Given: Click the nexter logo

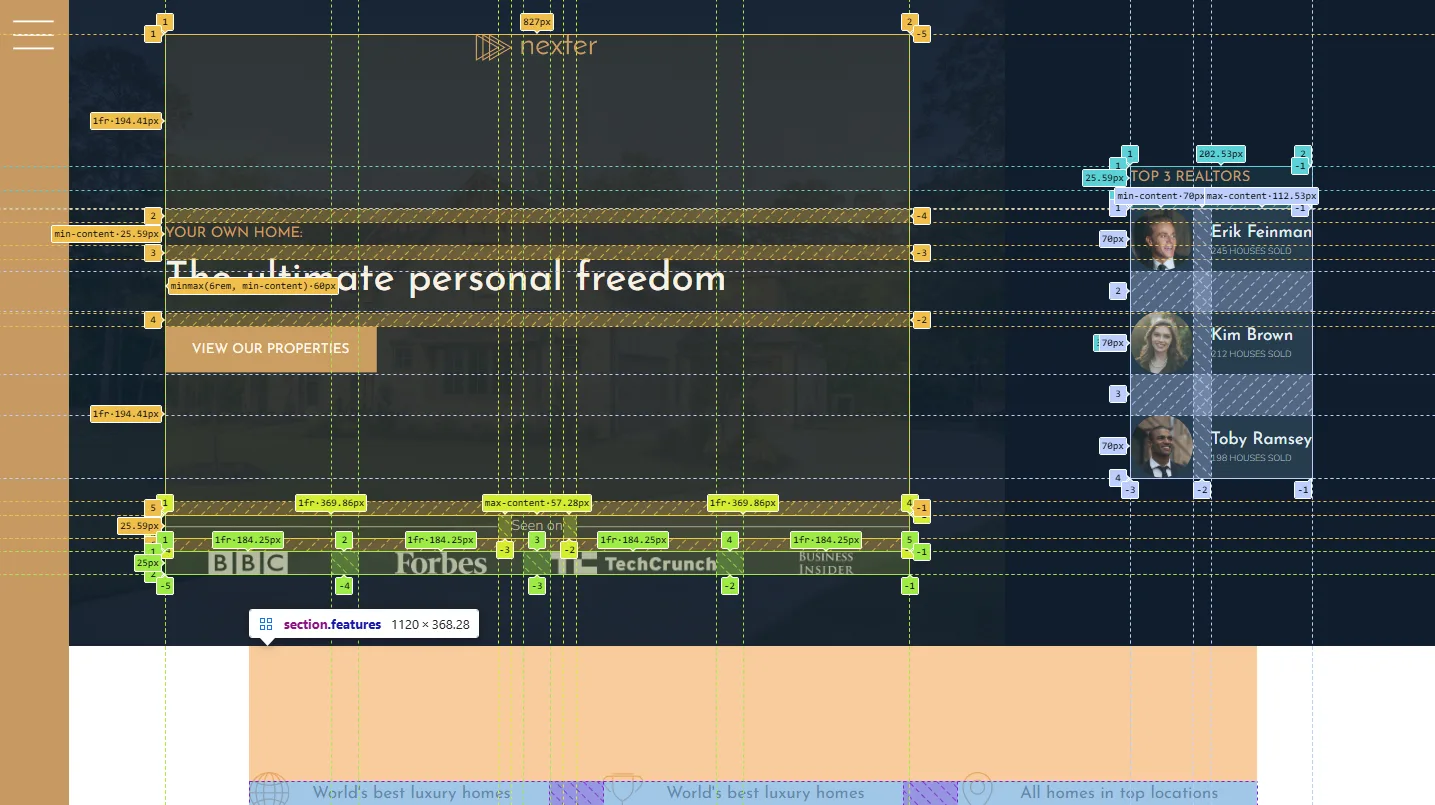Looking at the screenshot, I should 537,47.
